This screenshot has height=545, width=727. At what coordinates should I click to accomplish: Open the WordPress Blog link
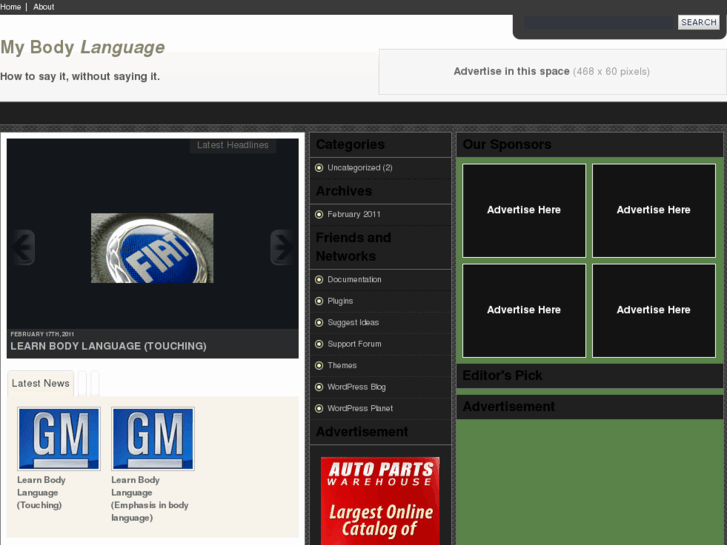[x=356, y=387]
